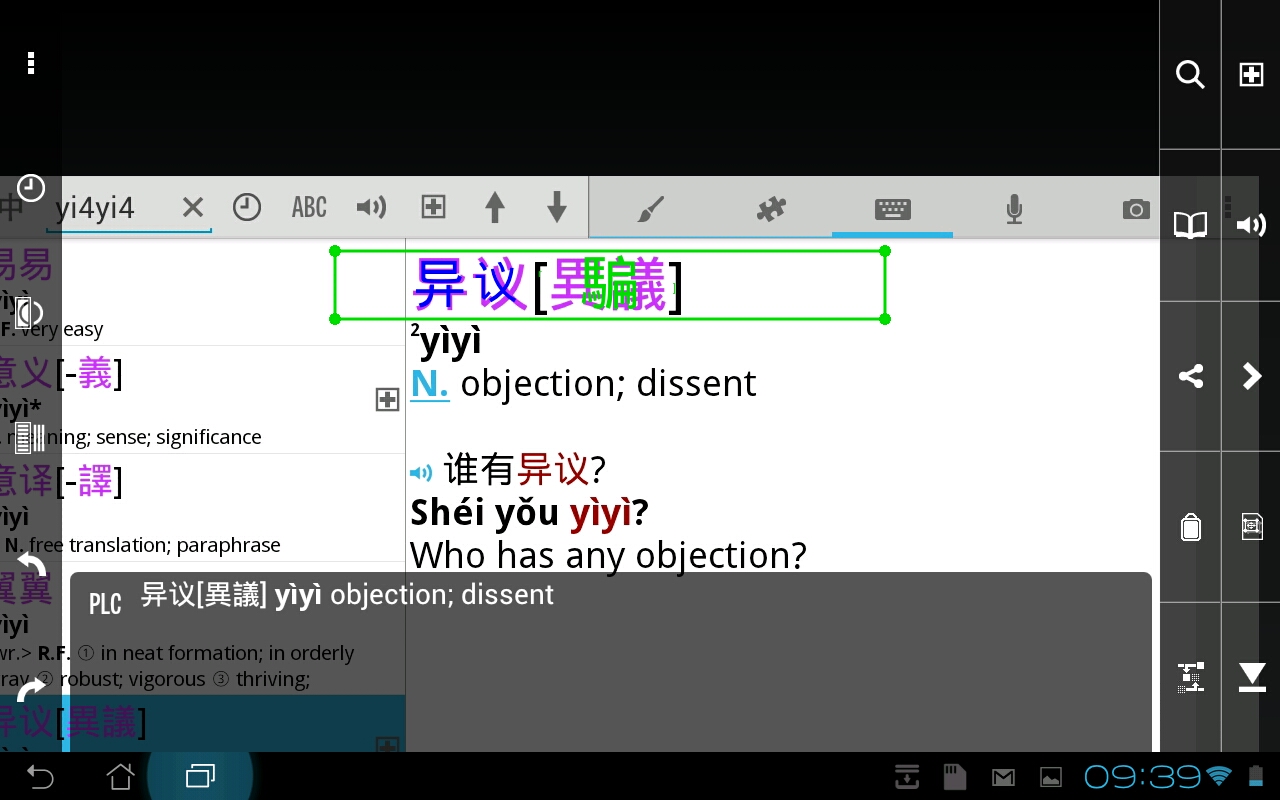Go to the next entry with down arrow
The image size is (1280, 800).
click(x=557, y=207)
